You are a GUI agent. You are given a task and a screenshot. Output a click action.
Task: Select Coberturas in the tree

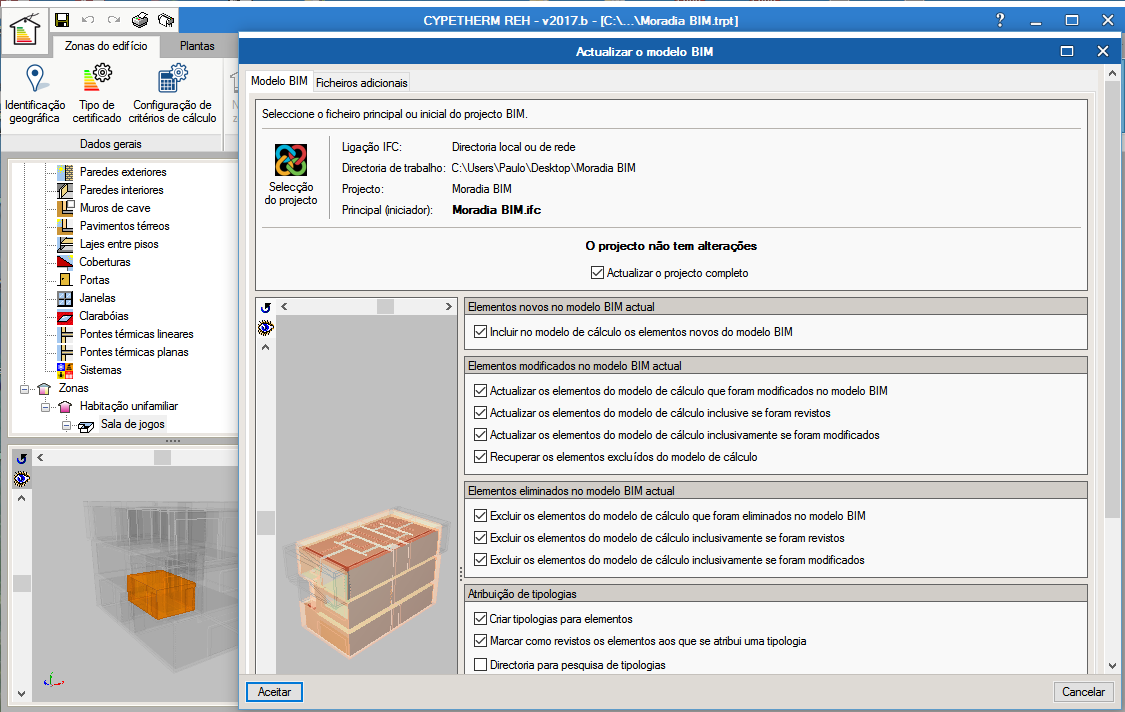pos(105,262)
